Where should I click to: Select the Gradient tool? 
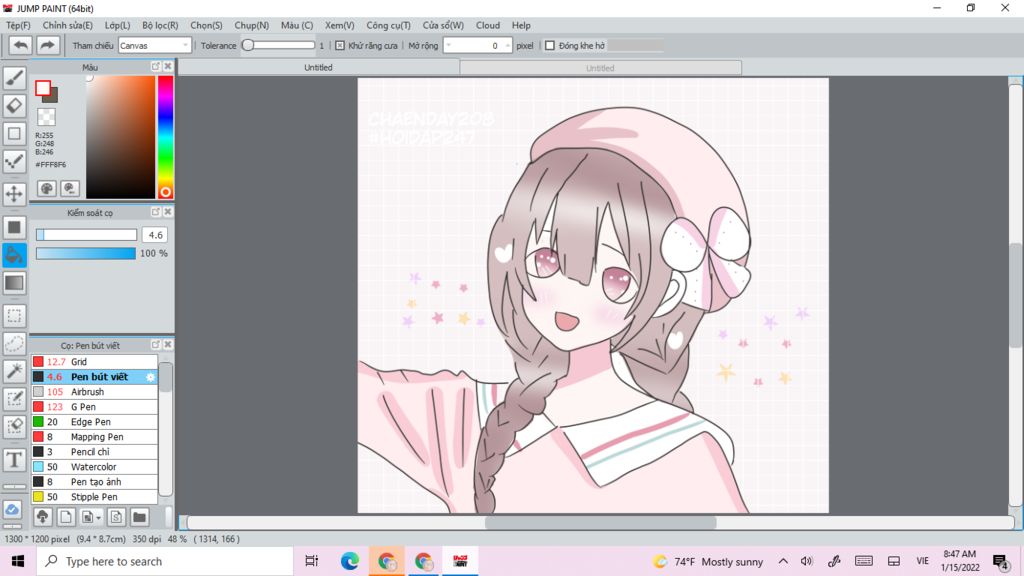tap(14, 283)
